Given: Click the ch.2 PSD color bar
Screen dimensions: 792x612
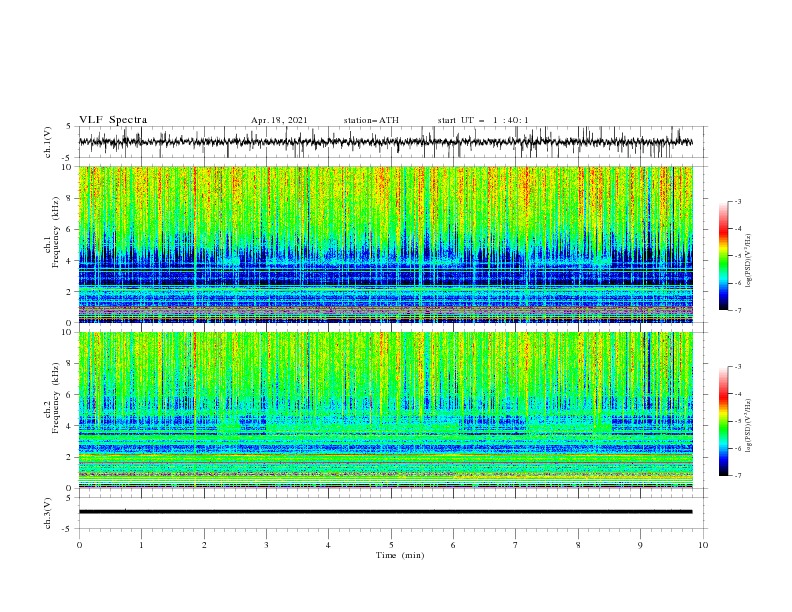Looking at the screenshot, I should click(x=723, y=421).
